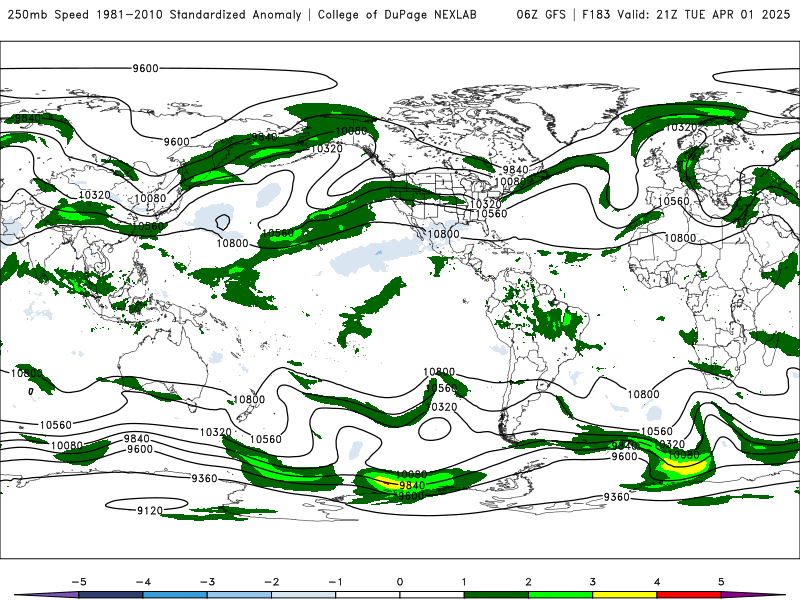The height and width of the screenshot is (600, 800).
Task: Click the '-1' tick label on the colorbar
Action: (335, 582)
